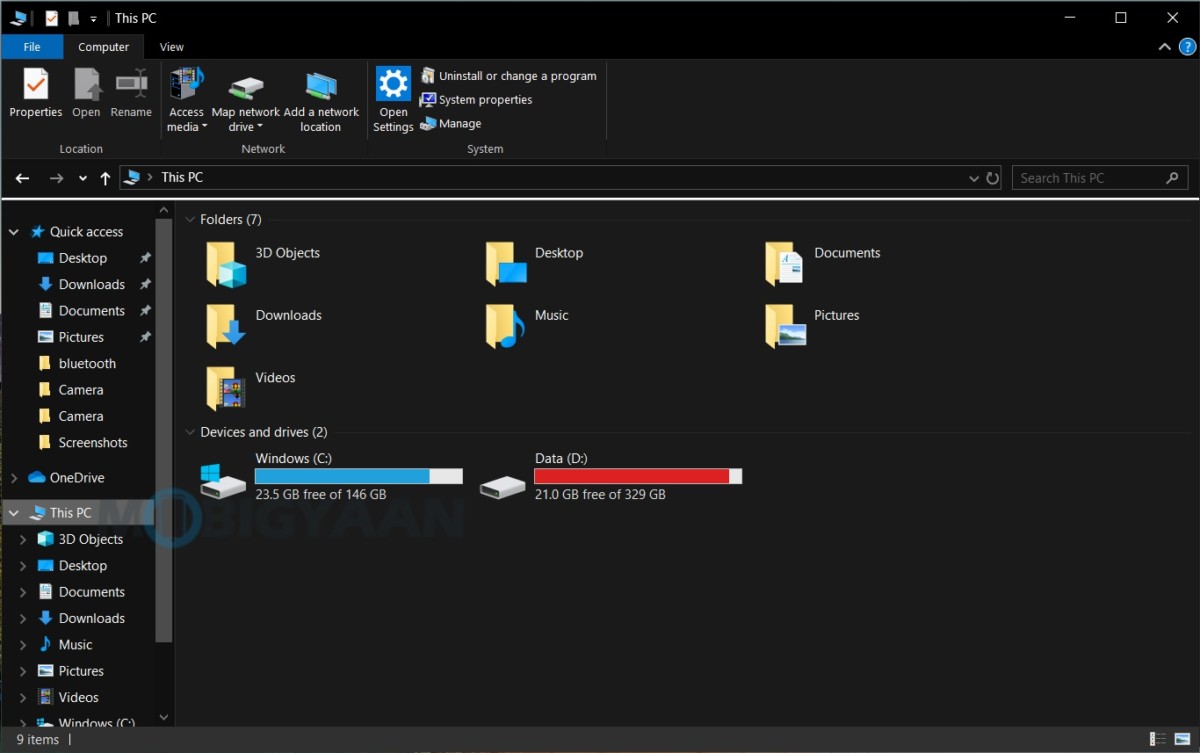
Task: Open the address bar history dropdown
Action: (974, 177)
